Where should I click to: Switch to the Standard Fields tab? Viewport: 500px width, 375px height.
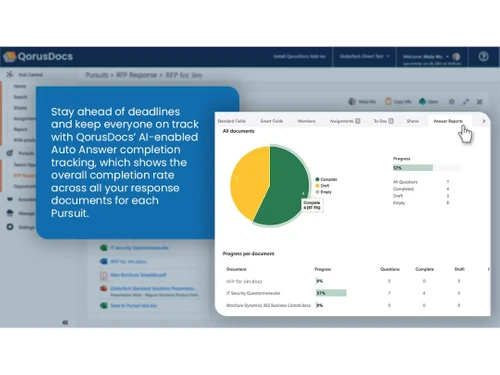(x=232, y=121)
